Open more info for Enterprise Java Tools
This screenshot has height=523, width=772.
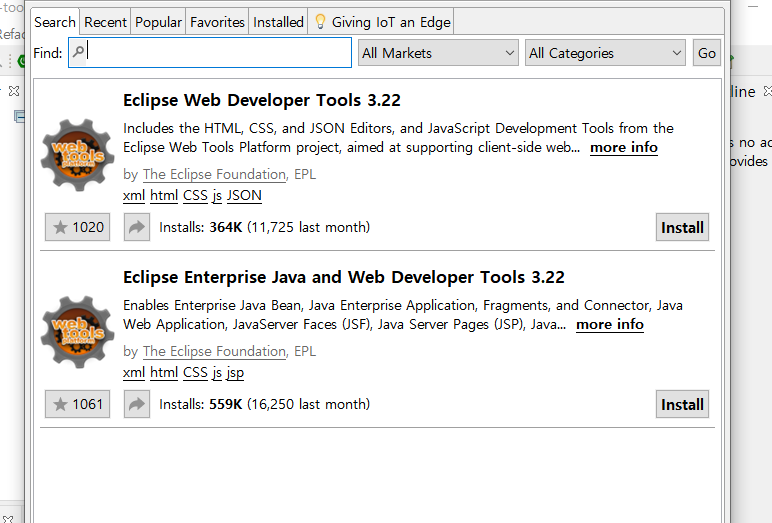pos(610,325)
